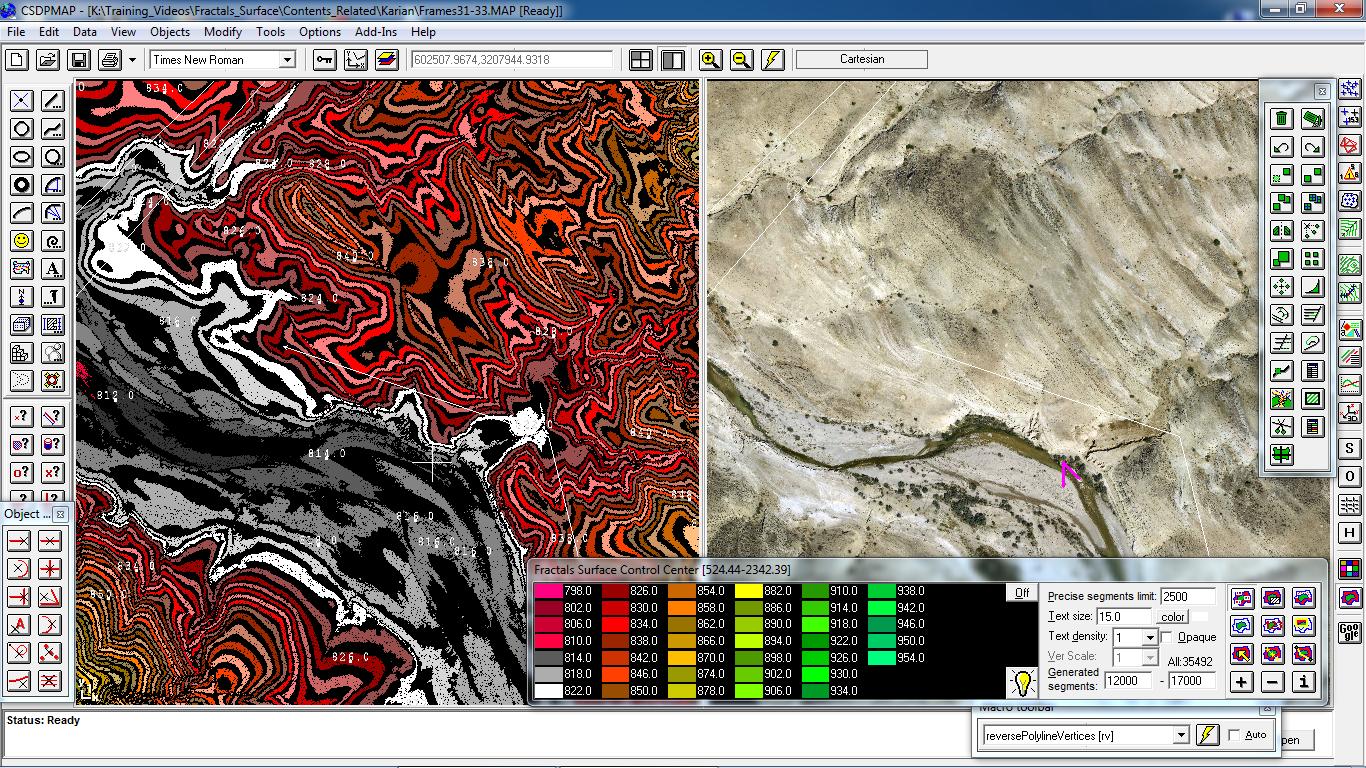Image resolution: width=1366 pixels, height=768 pixels.
Task: Click the zoom out magnifier icon
Action: pos(741,60)
